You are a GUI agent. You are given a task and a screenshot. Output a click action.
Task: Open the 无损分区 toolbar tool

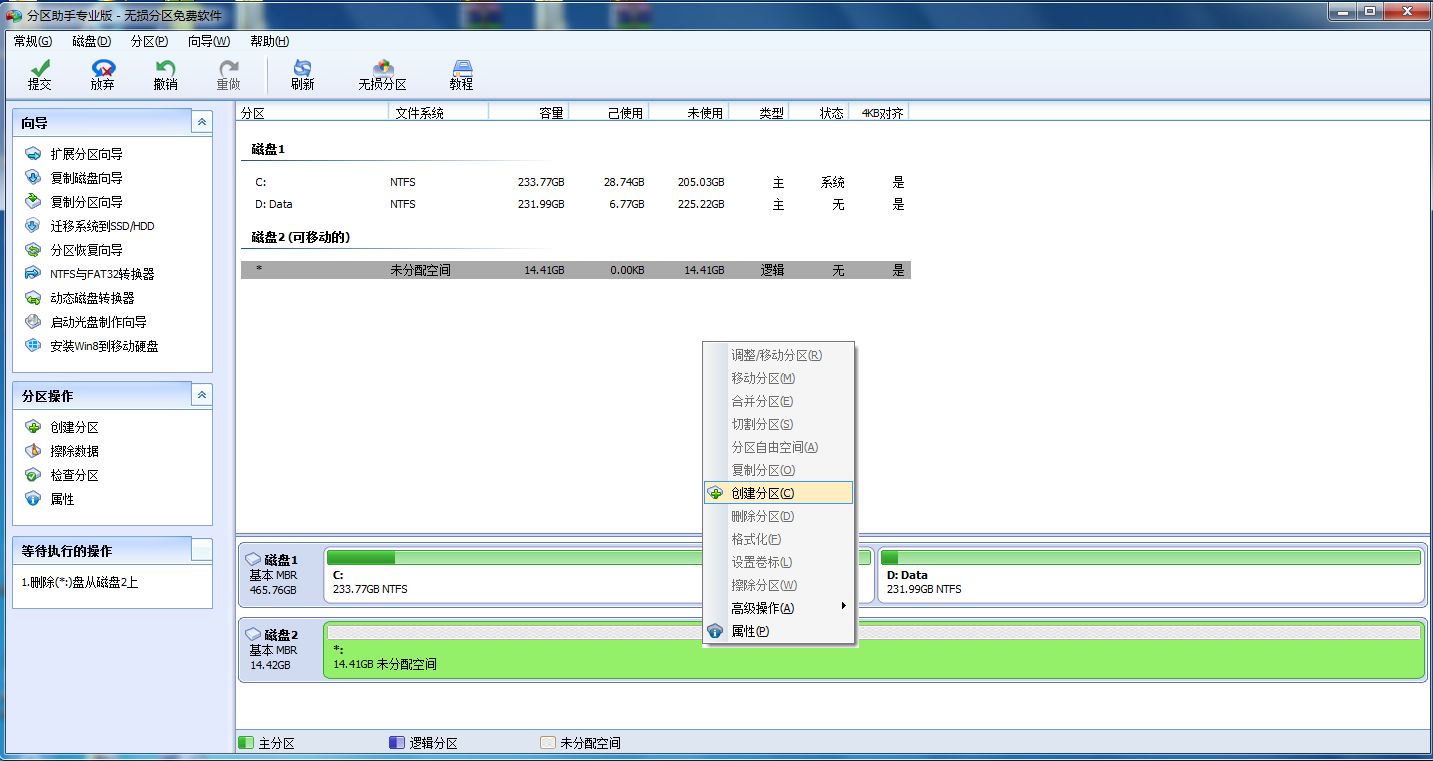pyautogui.click(x=382, y=75)
